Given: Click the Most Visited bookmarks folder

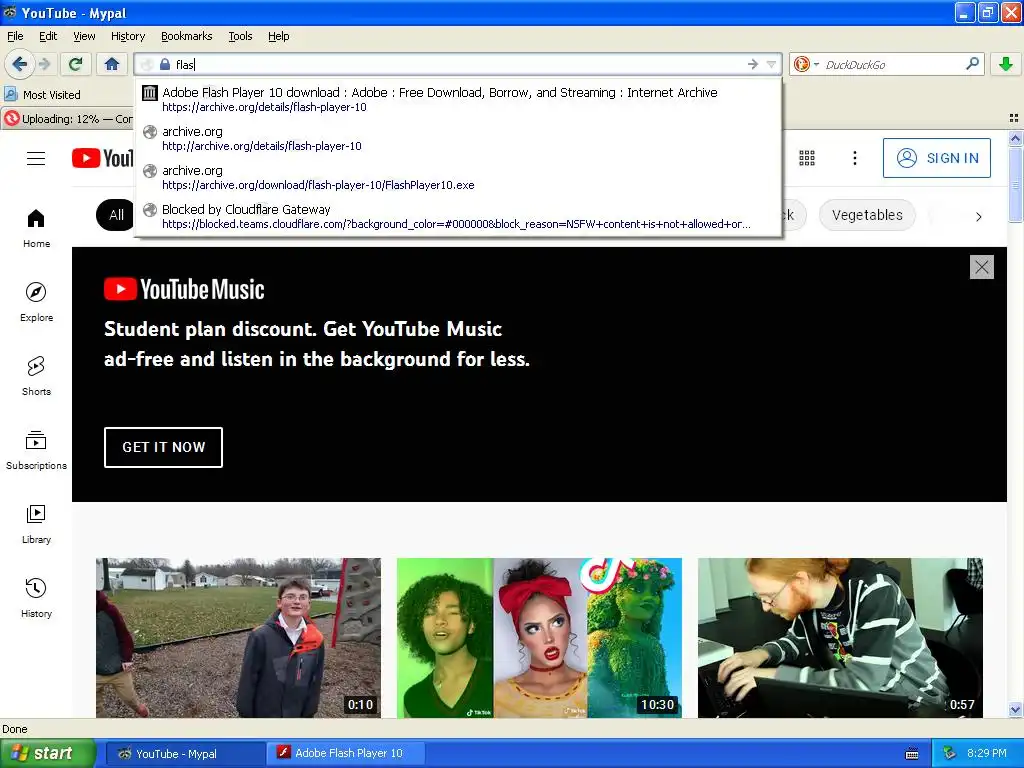Looking at the screenshot, I should (42, 95).
